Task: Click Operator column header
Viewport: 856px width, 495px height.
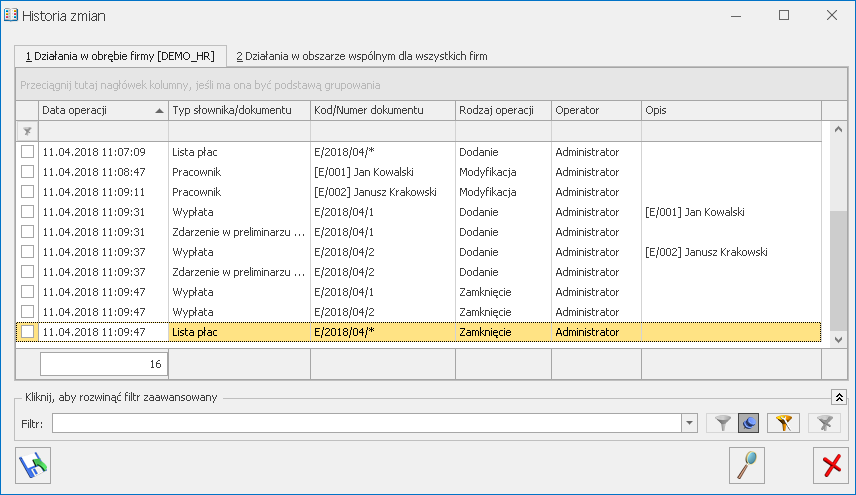Action: 596,110
